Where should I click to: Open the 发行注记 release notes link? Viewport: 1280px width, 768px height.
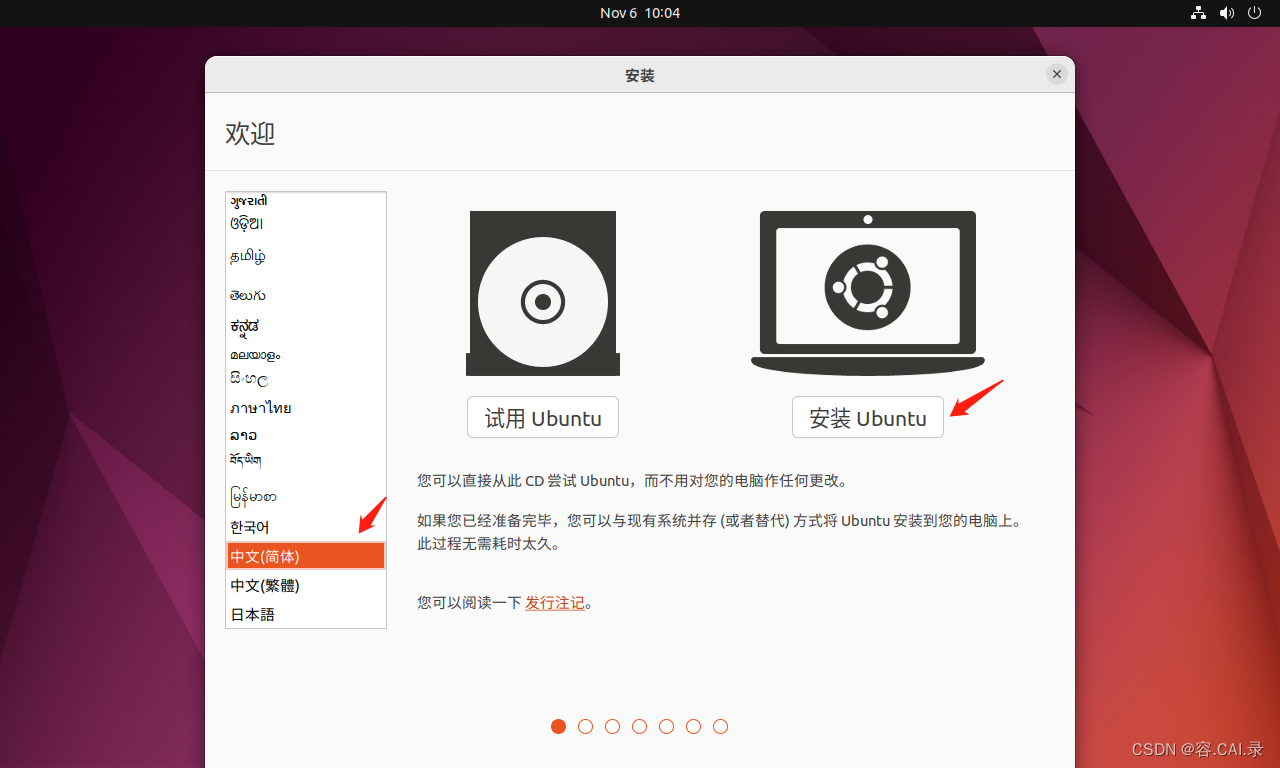(x=555, y=603)
